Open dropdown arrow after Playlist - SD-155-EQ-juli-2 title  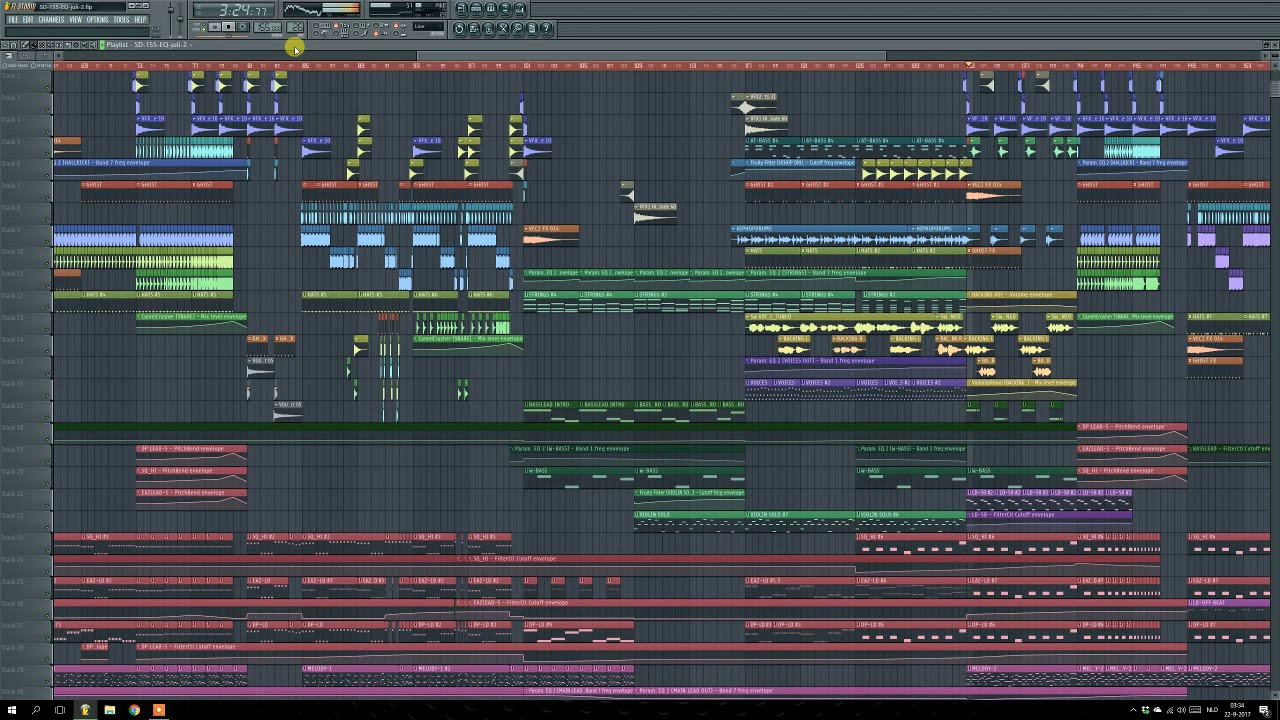pyautogui.click(x=191, y=45)
